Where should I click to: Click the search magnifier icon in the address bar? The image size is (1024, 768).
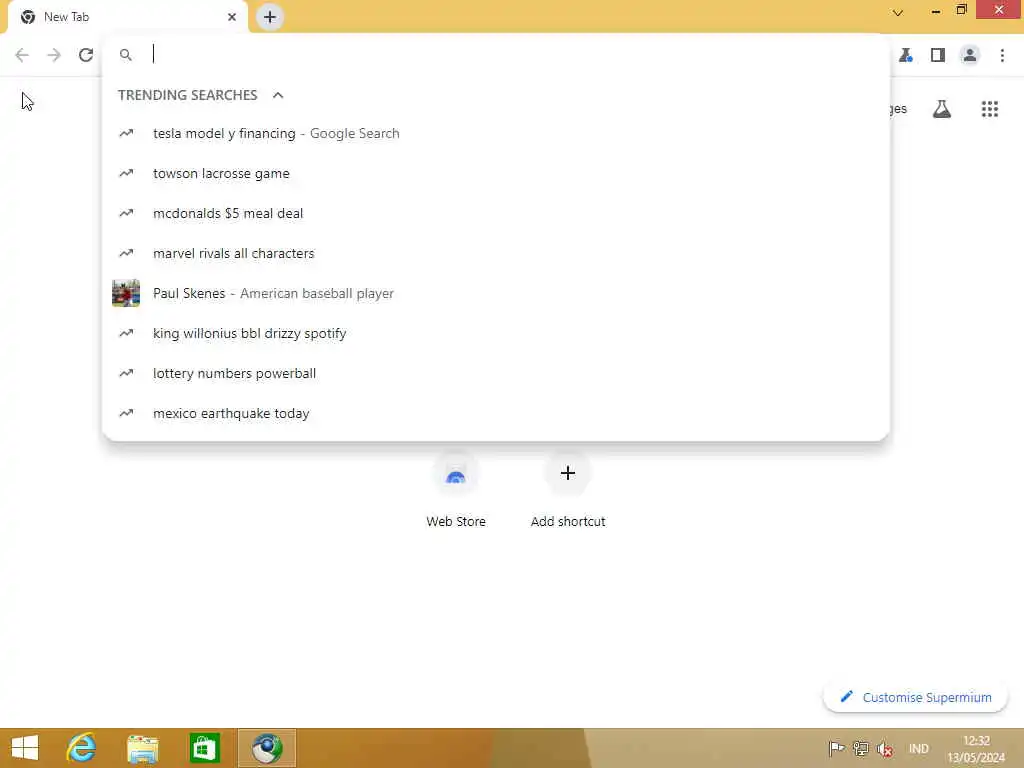pos(126,55)
